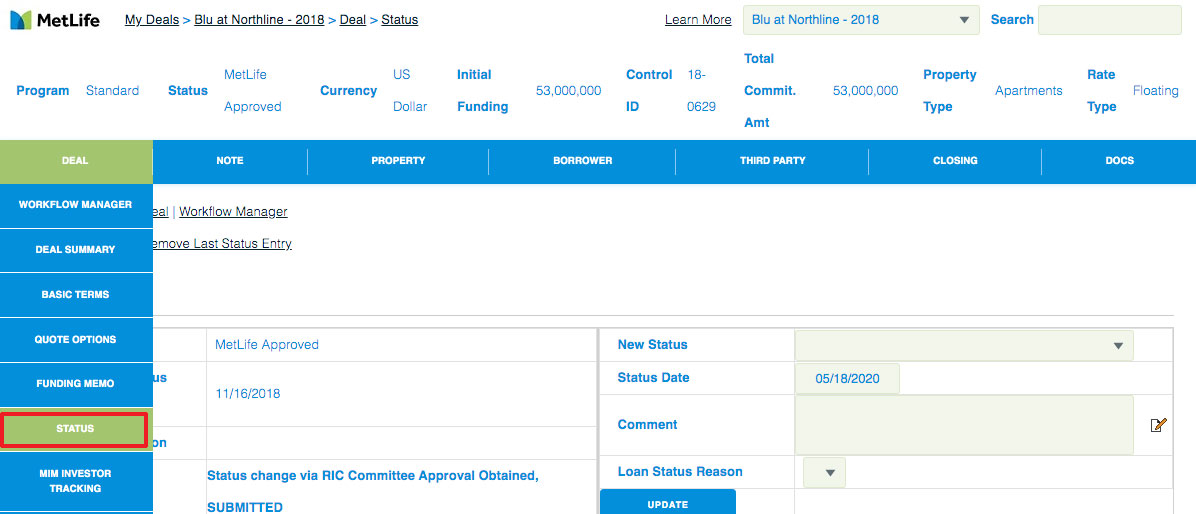The width and height of the screenshot is (1196, 514).
Task: Choose WORKFLOW MANAGER in the Deal menu
Action: tap(76, 205)
